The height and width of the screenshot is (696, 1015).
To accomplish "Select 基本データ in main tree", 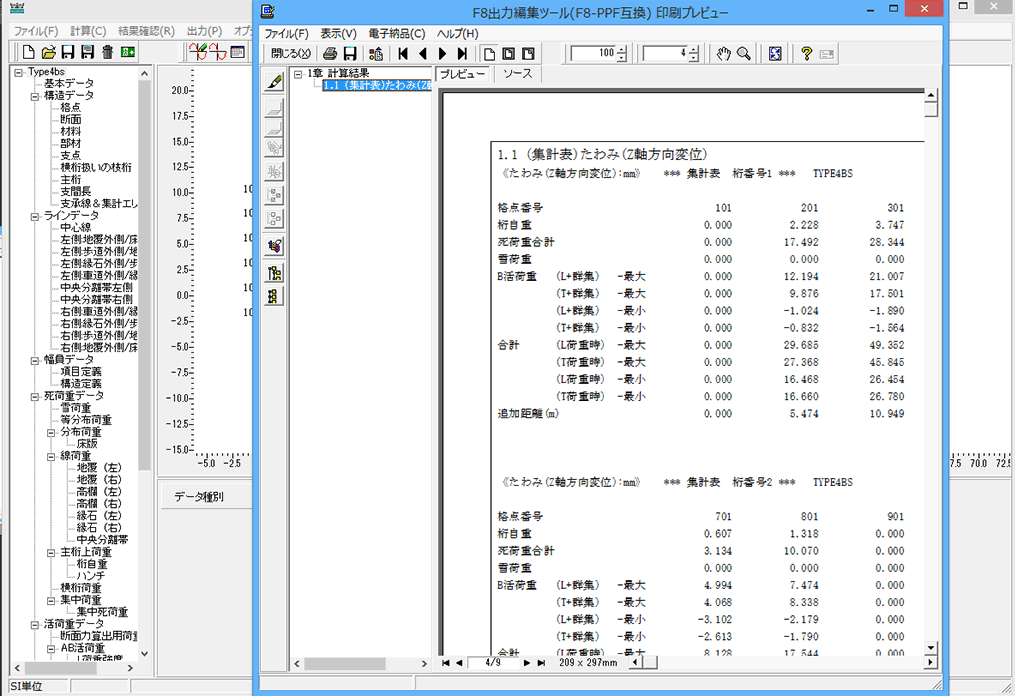I will click(x=69, y=84).
